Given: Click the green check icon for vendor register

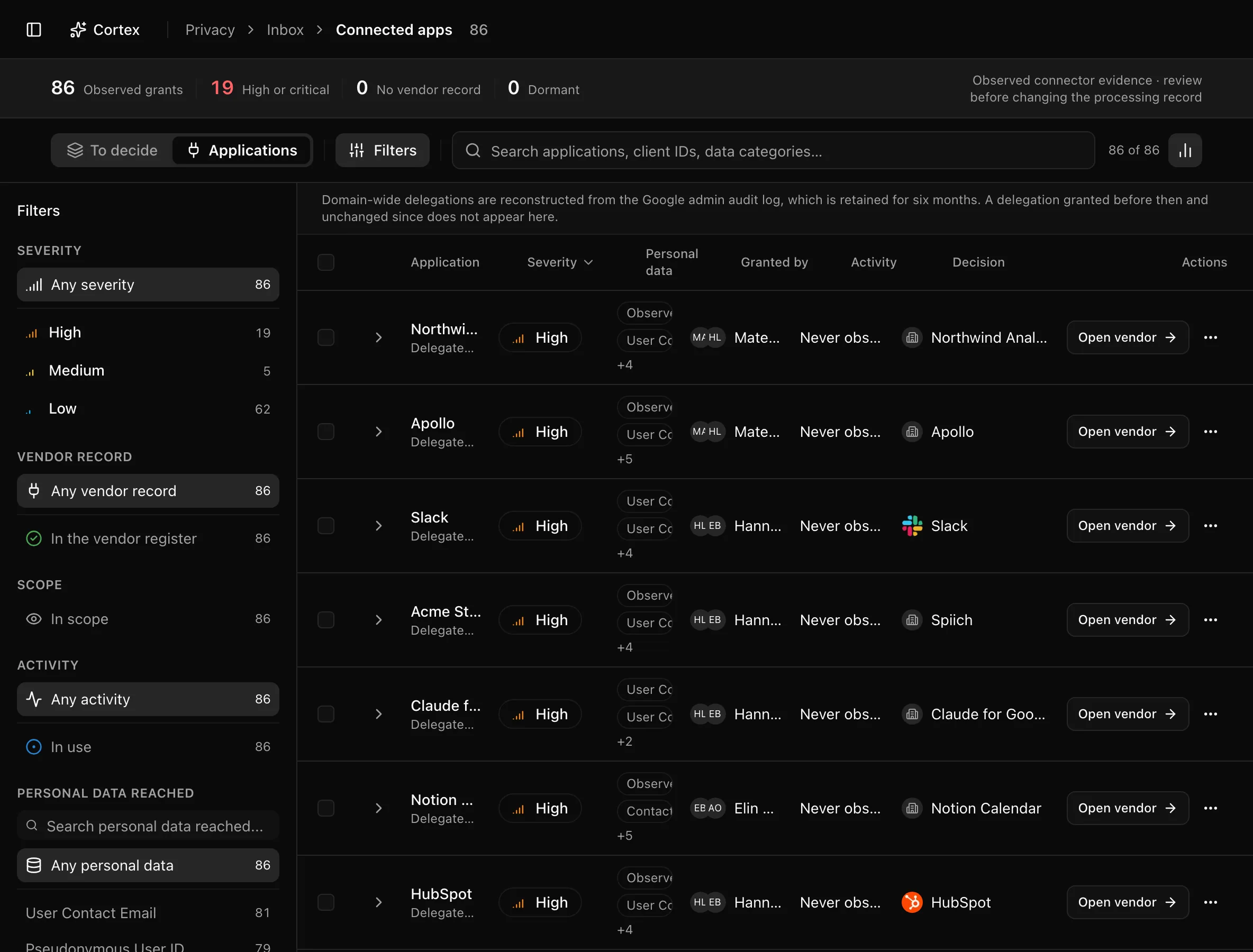Looking at the screenshot, I should pos(34,538).
